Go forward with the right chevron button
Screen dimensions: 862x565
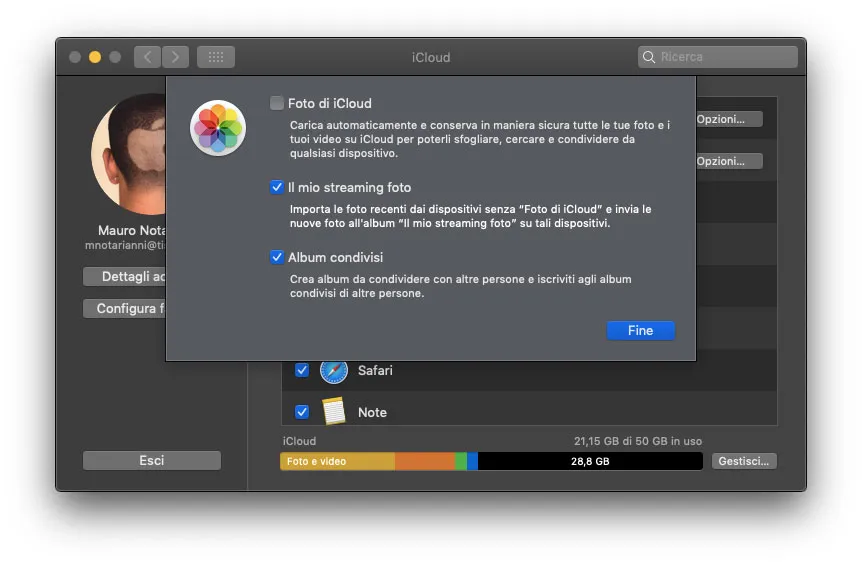point(175,57)
